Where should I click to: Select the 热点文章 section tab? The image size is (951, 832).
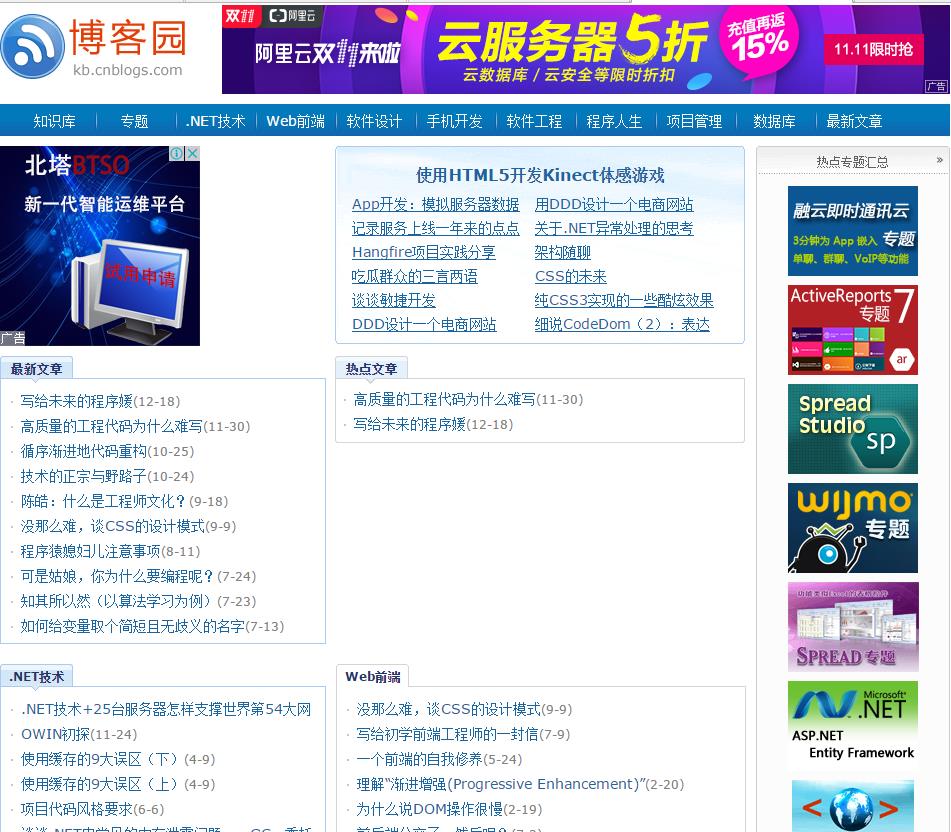371,369
